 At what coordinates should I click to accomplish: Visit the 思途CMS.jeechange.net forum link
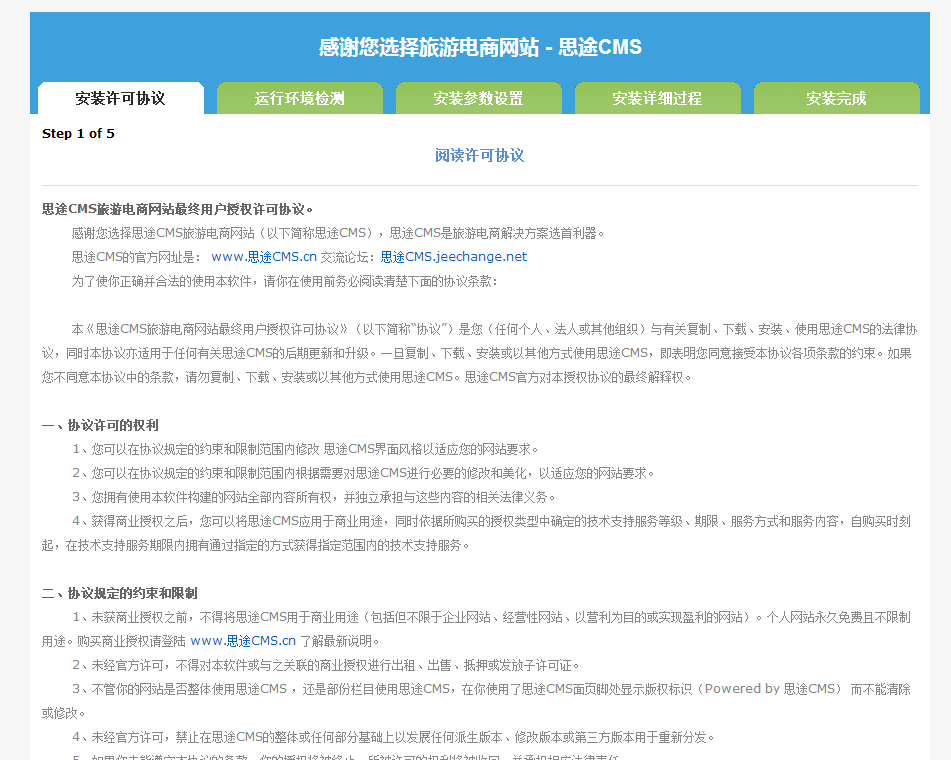click(454, 257)
